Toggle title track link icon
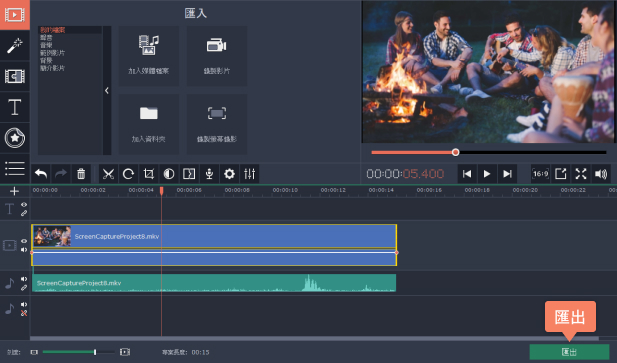Image resolution: width=617 pixels, height=363 pixels. point(24,213)
